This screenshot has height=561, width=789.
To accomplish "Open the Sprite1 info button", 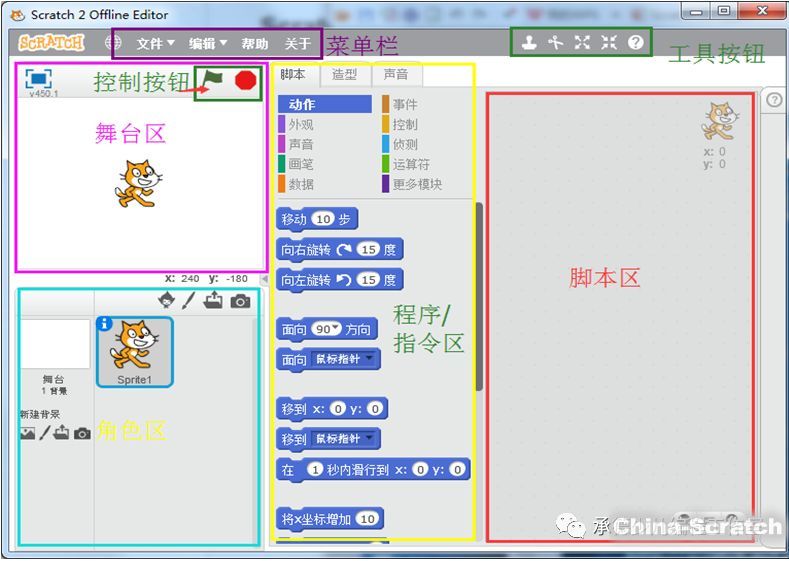I will pos(104,323).
